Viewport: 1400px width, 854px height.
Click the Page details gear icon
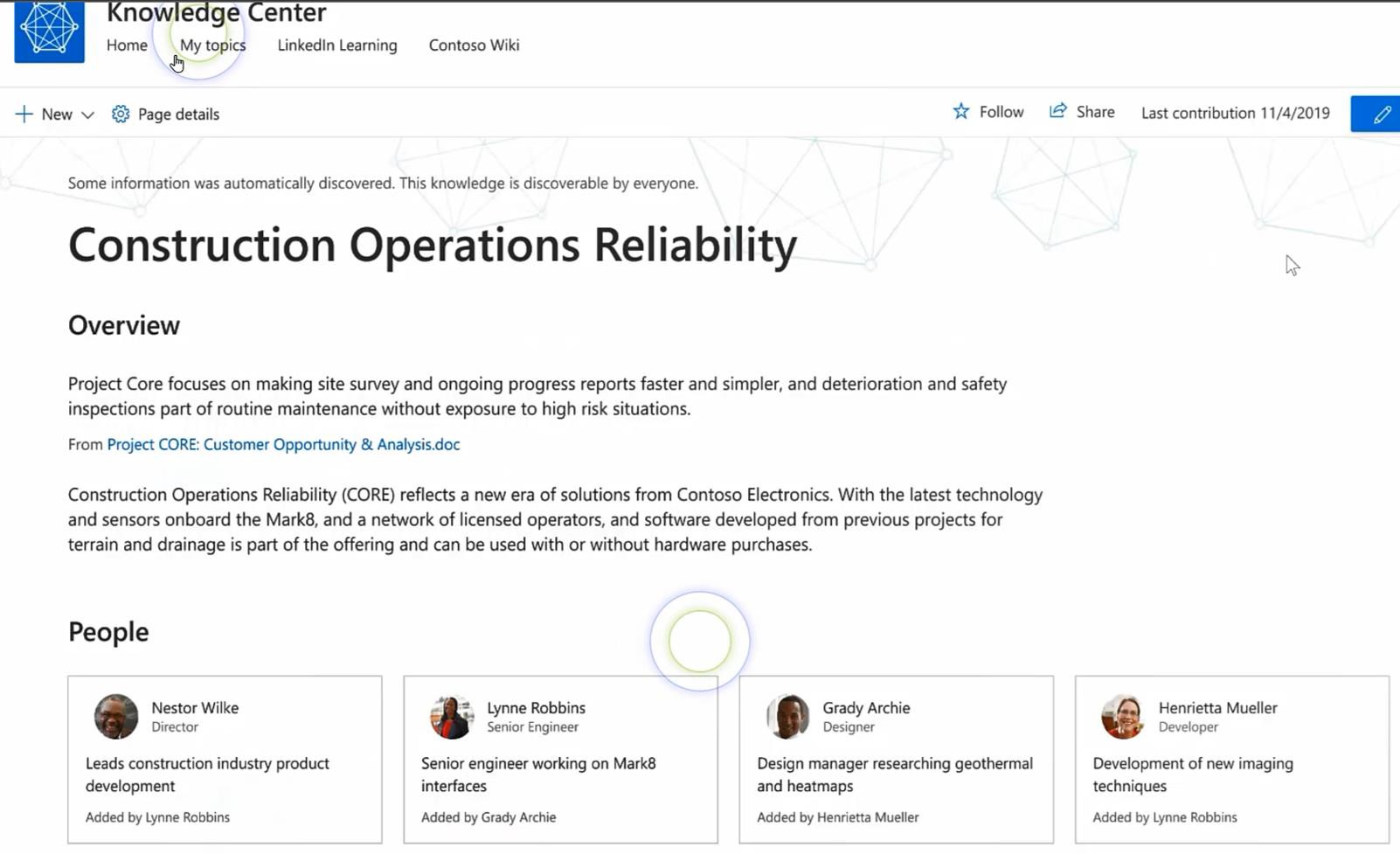click(x=121, y=115)
